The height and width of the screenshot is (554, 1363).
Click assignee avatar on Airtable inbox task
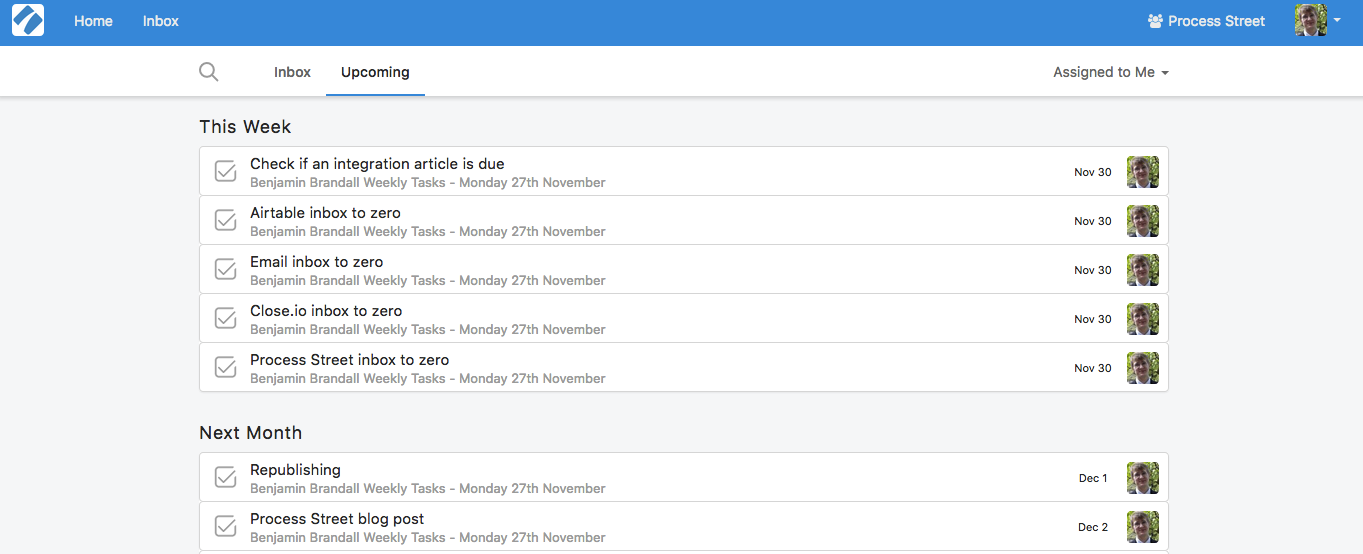tap(1143, 221)
